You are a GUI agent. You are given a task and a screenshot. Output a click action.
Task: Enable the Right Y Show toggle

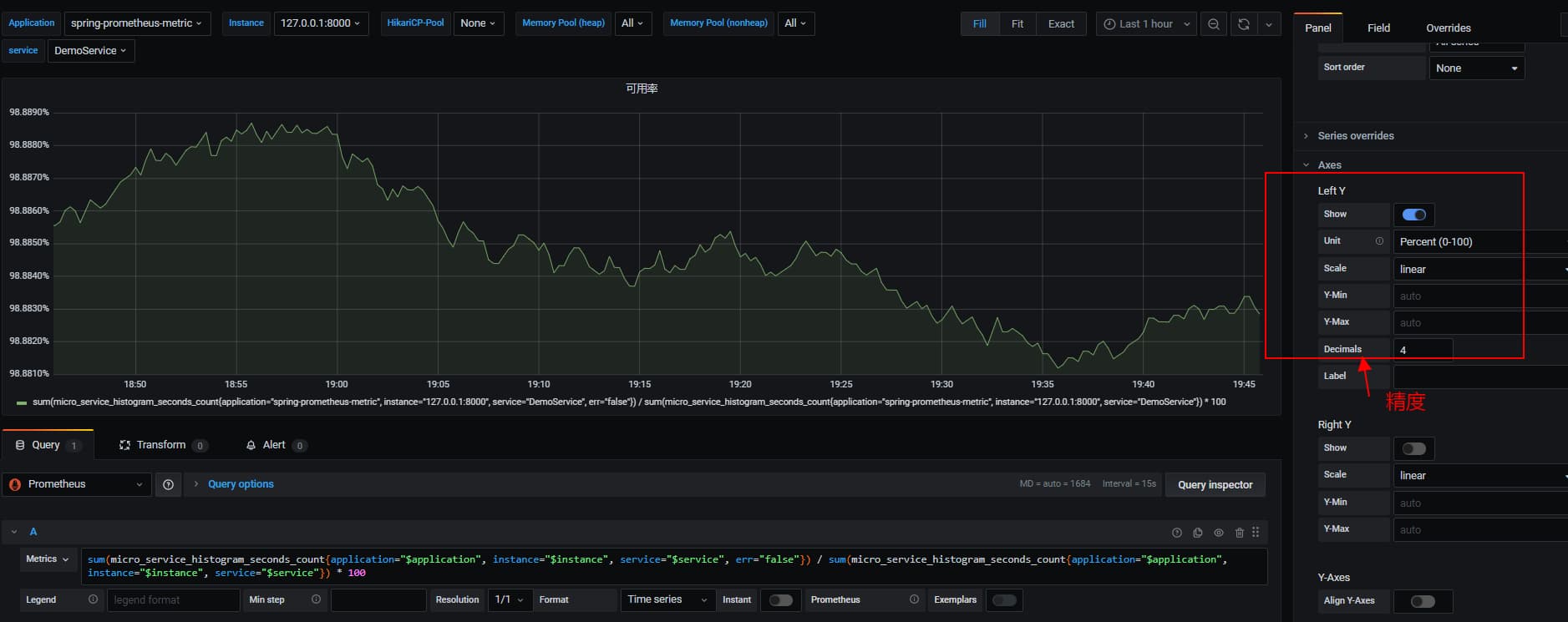coord(1413,448)
